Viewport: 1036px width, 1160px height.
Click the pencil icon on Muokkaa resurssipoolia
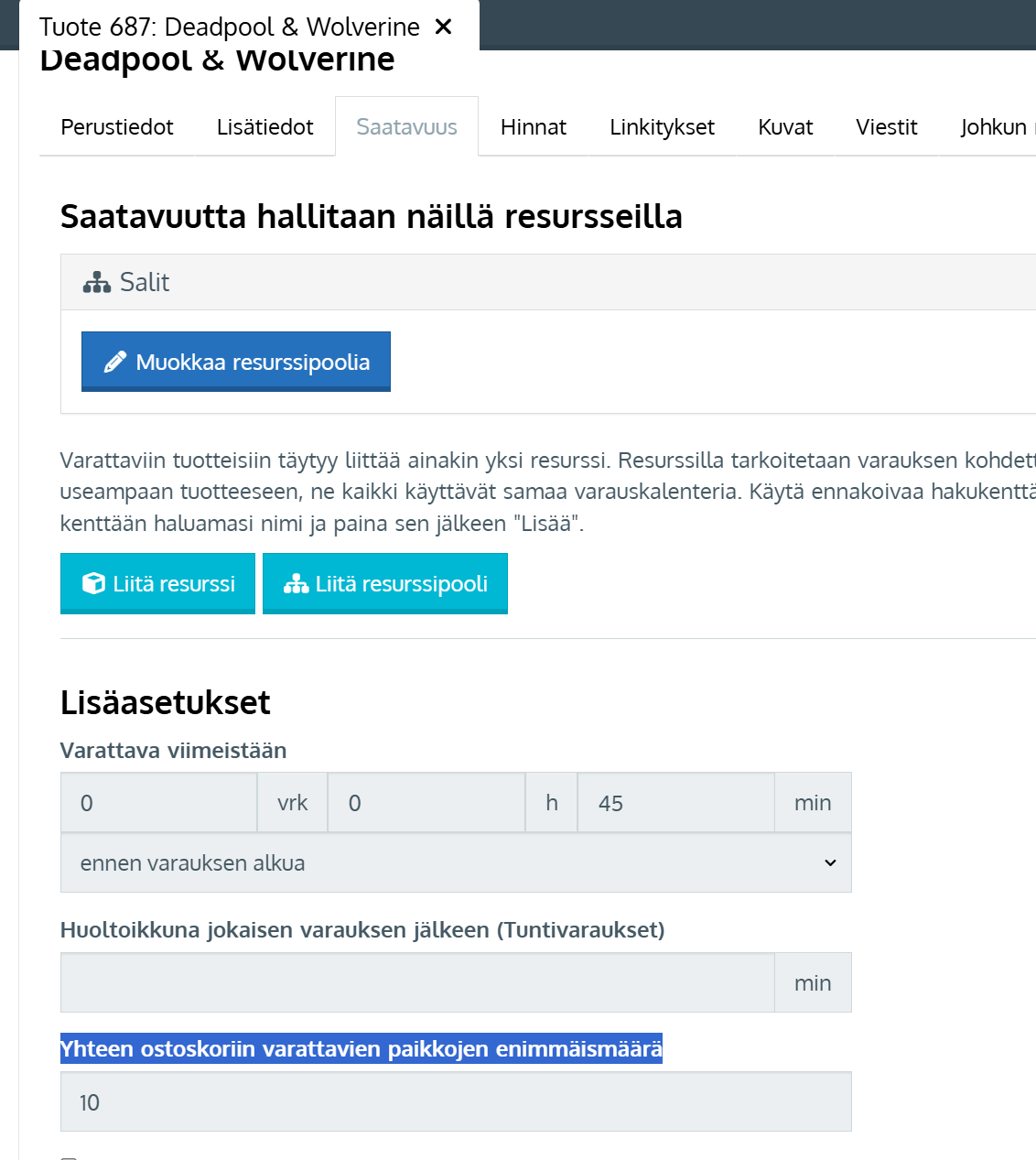tap(114, 363)
